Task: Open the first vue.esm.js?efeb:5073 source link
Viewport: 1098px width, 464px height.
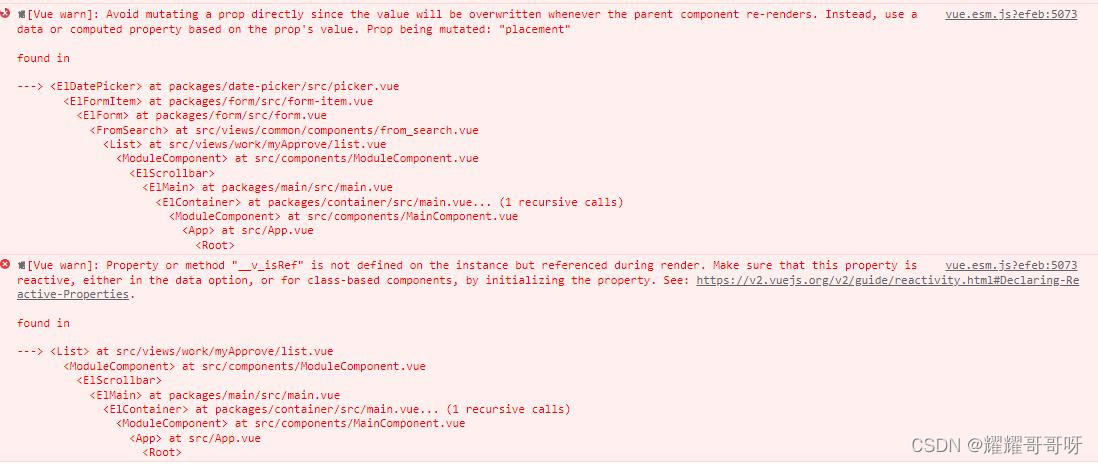Action: 1010,14
